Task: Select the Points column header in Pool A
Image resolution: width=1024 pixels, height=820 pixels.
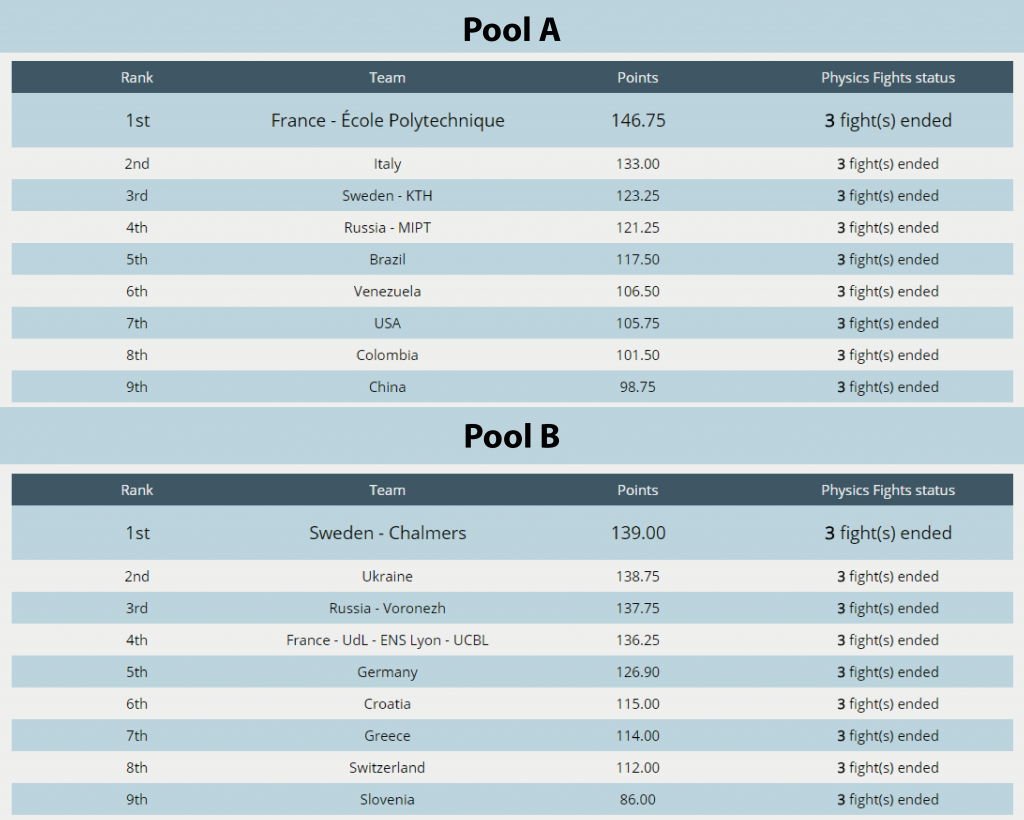Action: coord(637,78)
